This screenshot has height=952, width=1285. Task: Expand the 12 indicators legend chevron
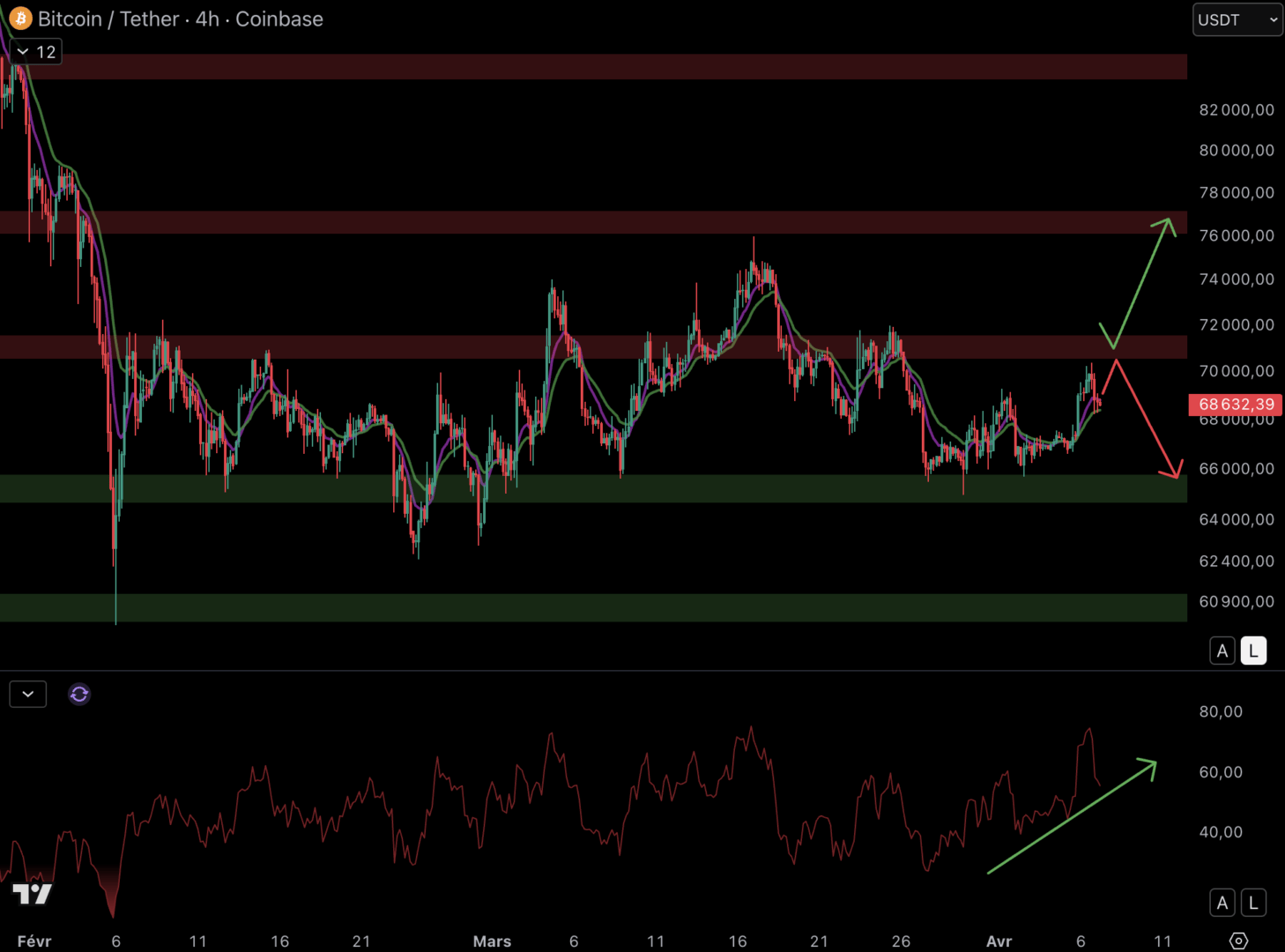35,52
